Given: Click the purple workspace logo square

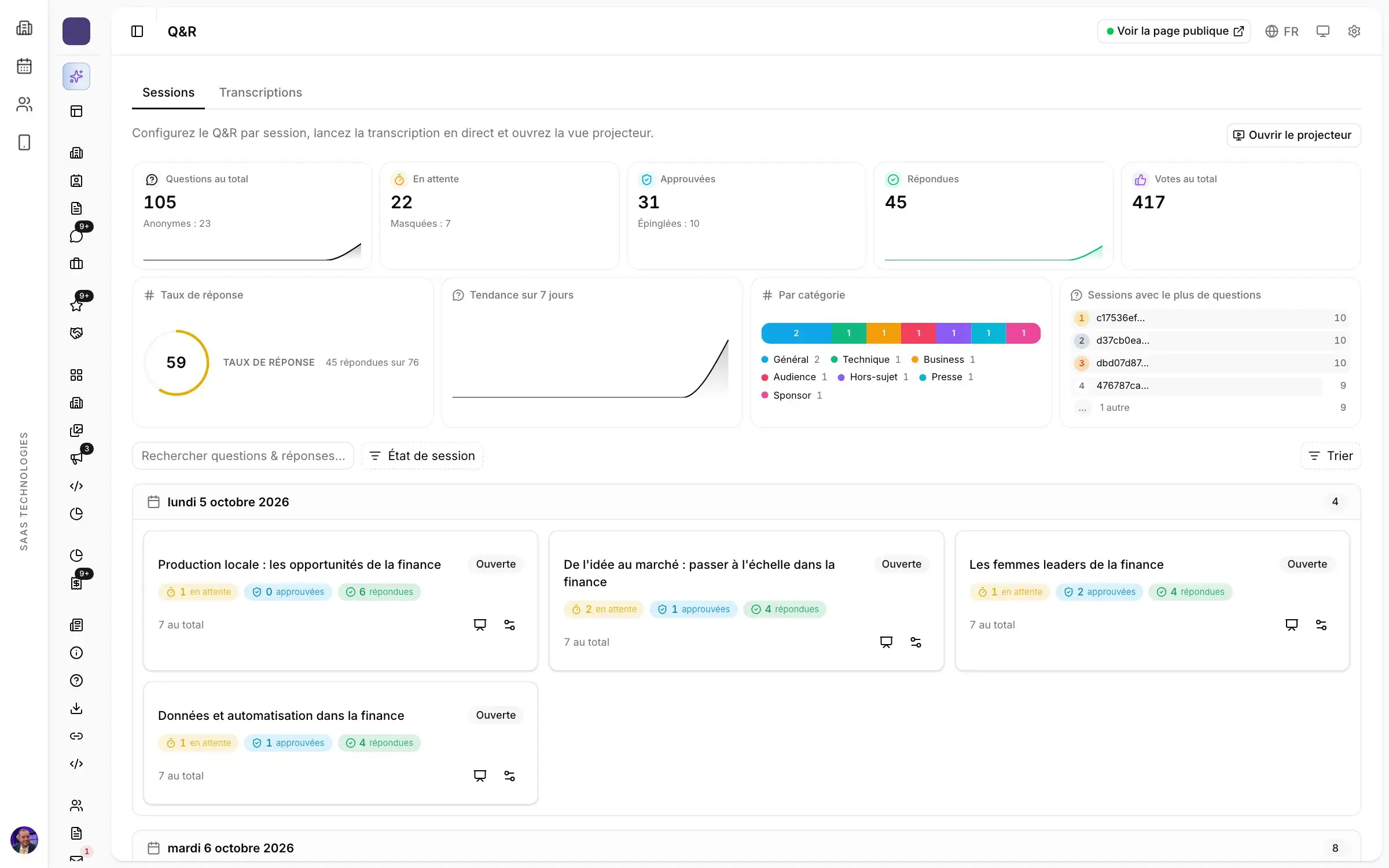Looking at the screenshot, I should tap(76, 31).
